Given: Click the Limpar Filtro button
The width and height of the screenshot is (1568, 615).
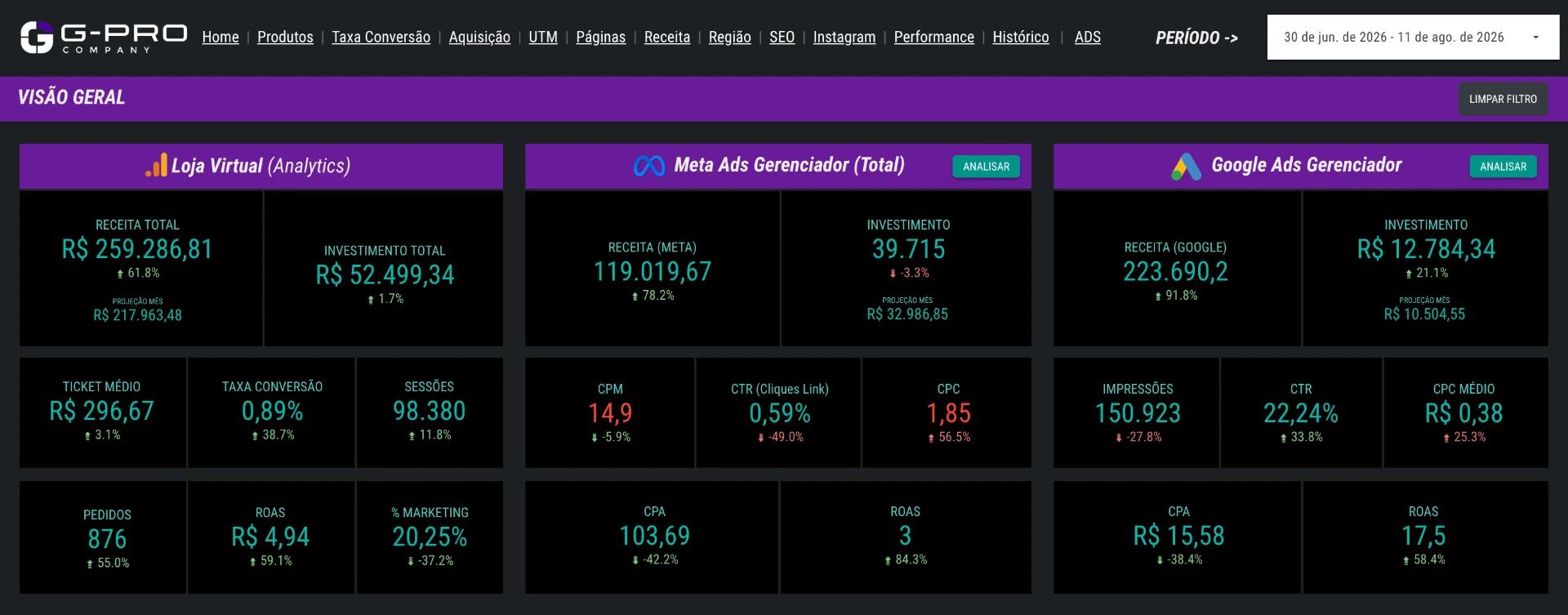Looking at the screenshot, I should [1503, 99].
